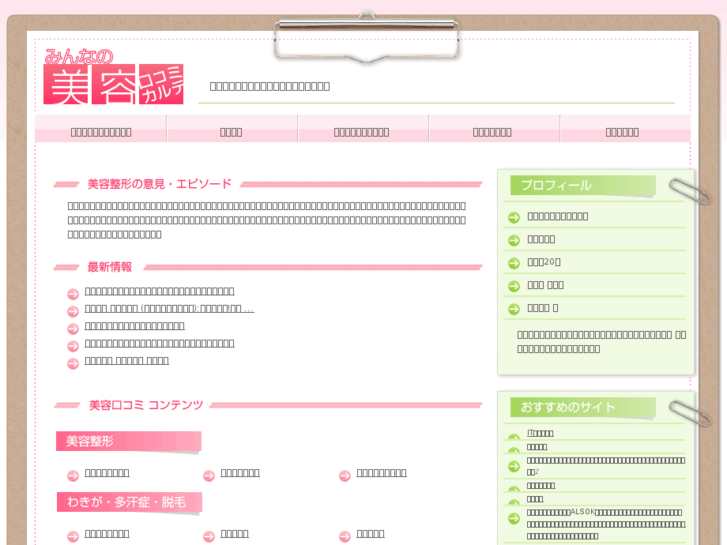Open the first link under the 美容整形 category
This screenshot has width=727, height=545.
click(107, 473)
